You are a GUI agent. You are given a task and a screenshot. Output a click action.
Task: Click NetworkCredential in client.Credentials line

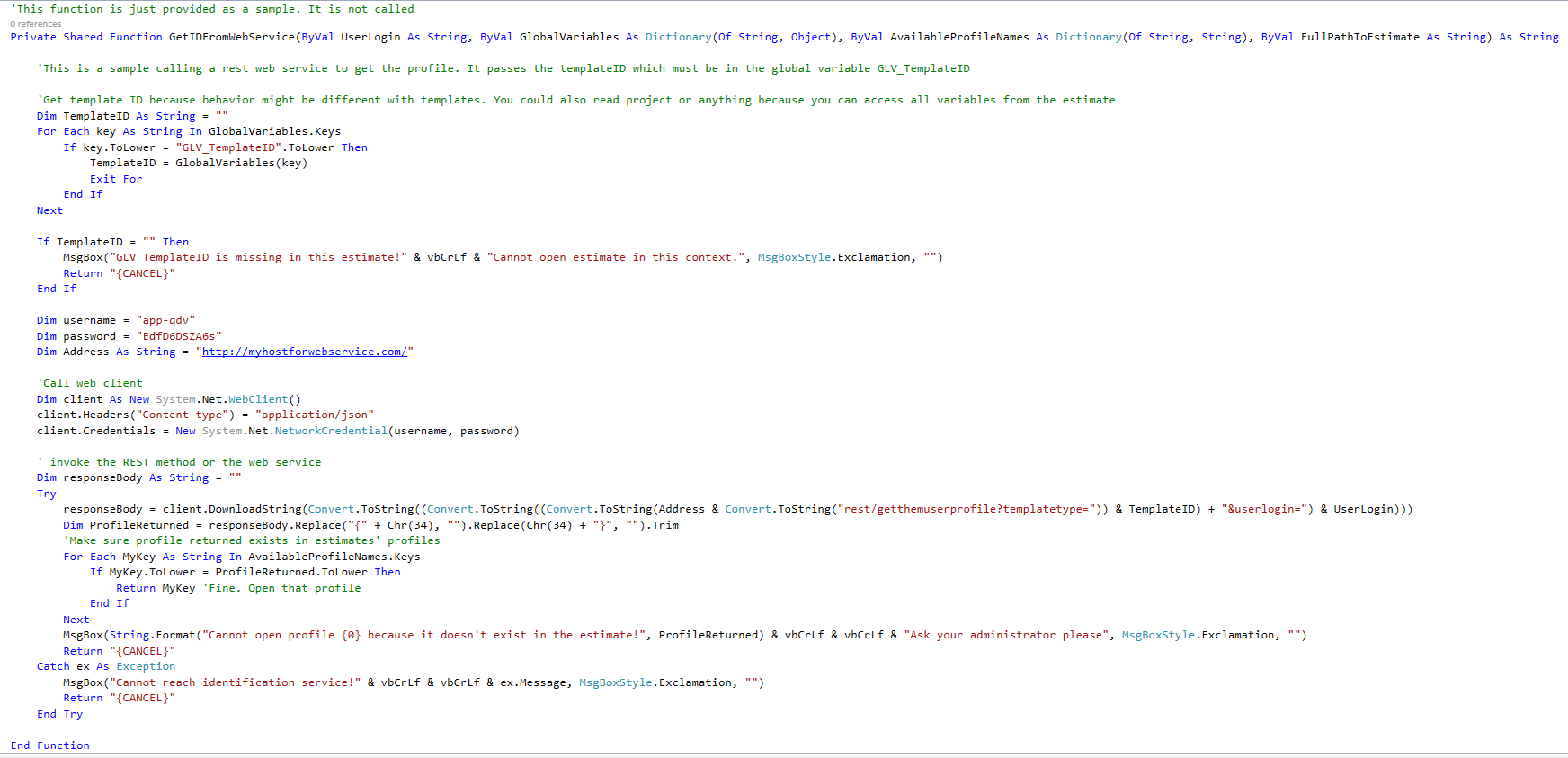(331, 431)
